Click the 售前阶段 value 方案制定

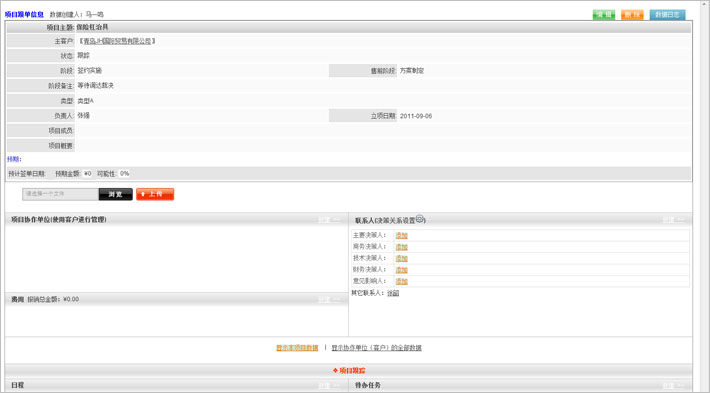(x=412, y=71)
